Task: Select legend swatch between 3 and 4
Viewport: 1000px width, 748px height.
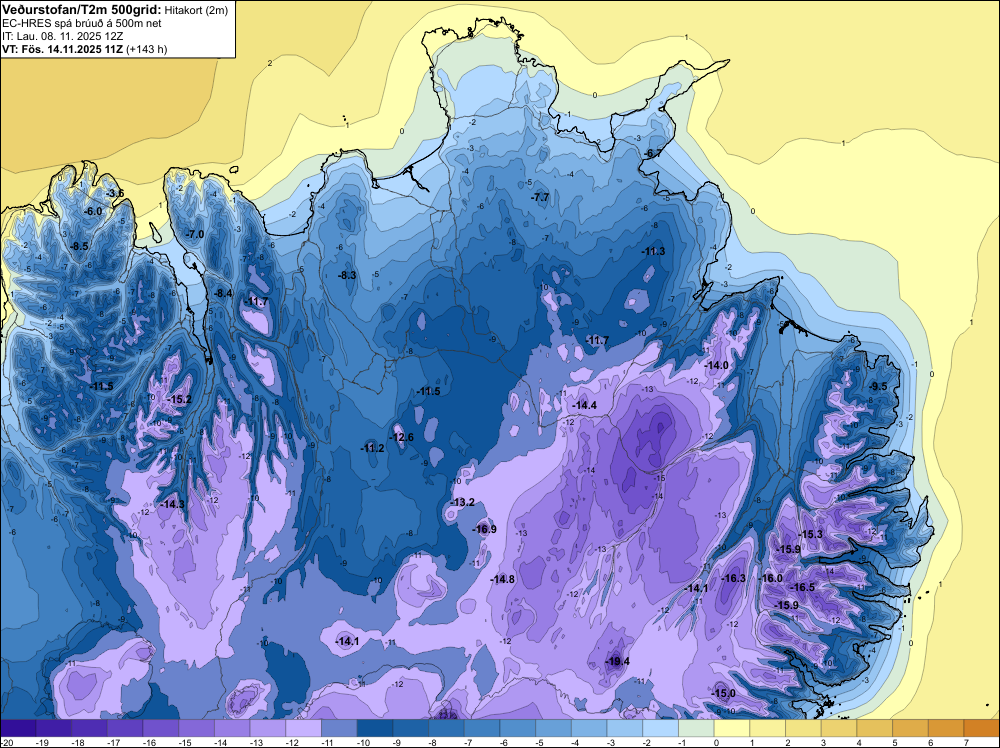Action: click(x=839, y=728)
